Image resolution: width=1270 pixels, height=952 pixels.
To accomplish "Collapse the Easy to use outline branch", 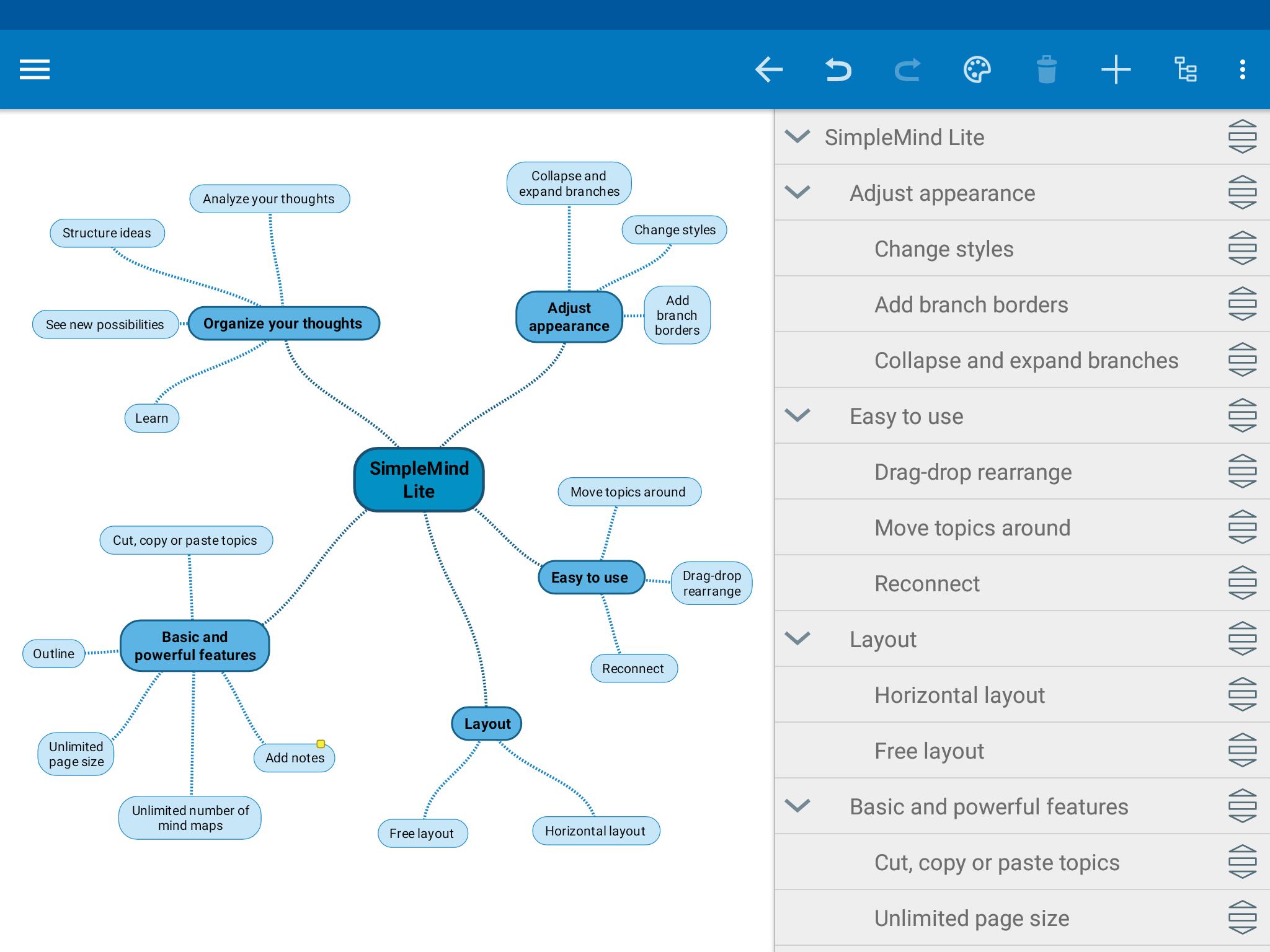I will pyautogui.click(x=797, y=415).
